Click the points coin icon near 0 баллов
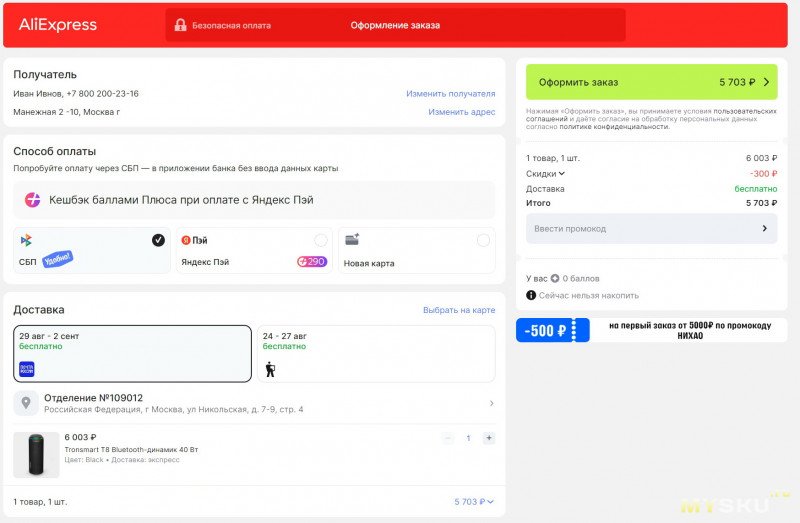This screenshot has width=800, height=523. (555, 279)
